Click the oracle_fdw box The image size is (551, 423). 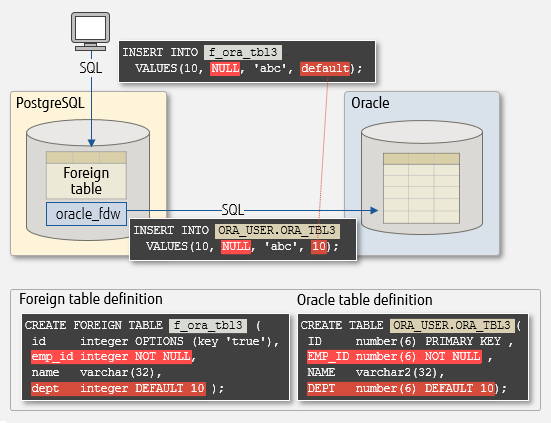point(86,214)
